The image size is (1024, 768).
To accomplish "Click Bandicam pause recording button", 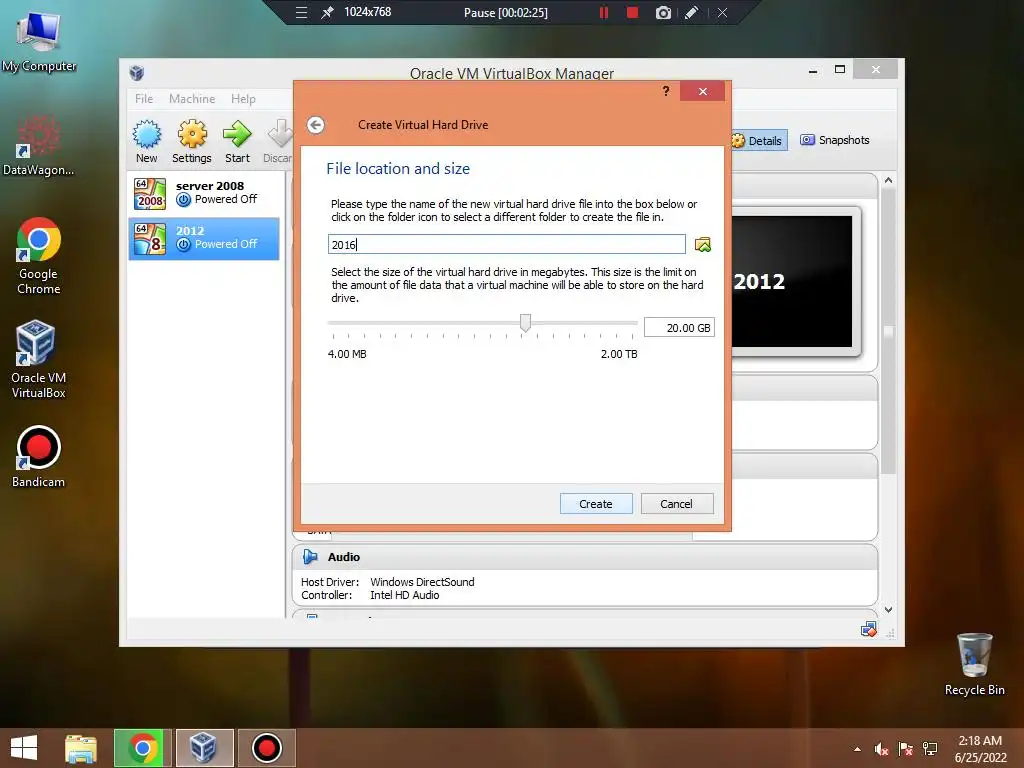I will (x=604, y=12).
